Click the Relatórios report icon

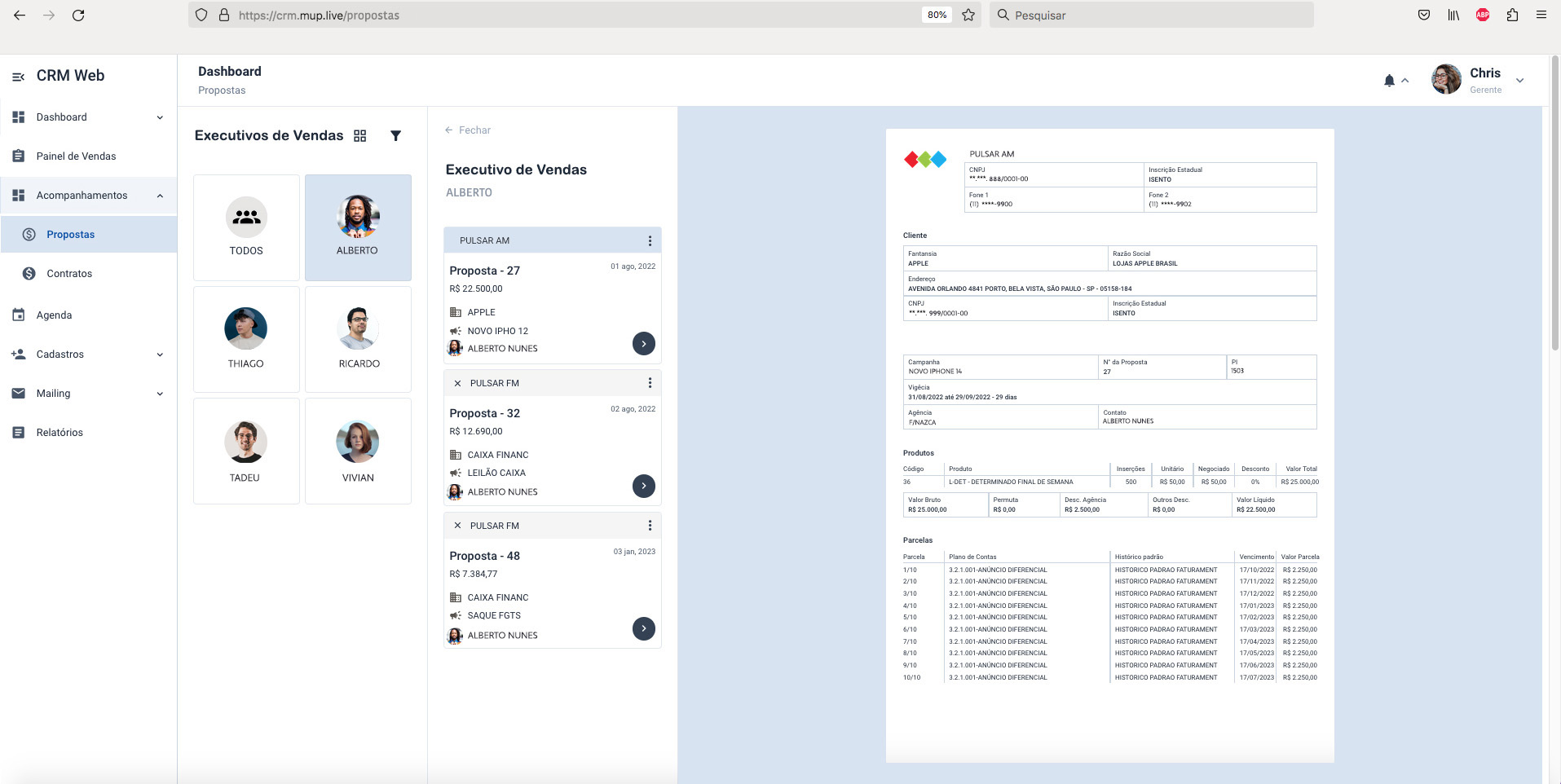tap(19, 432)
